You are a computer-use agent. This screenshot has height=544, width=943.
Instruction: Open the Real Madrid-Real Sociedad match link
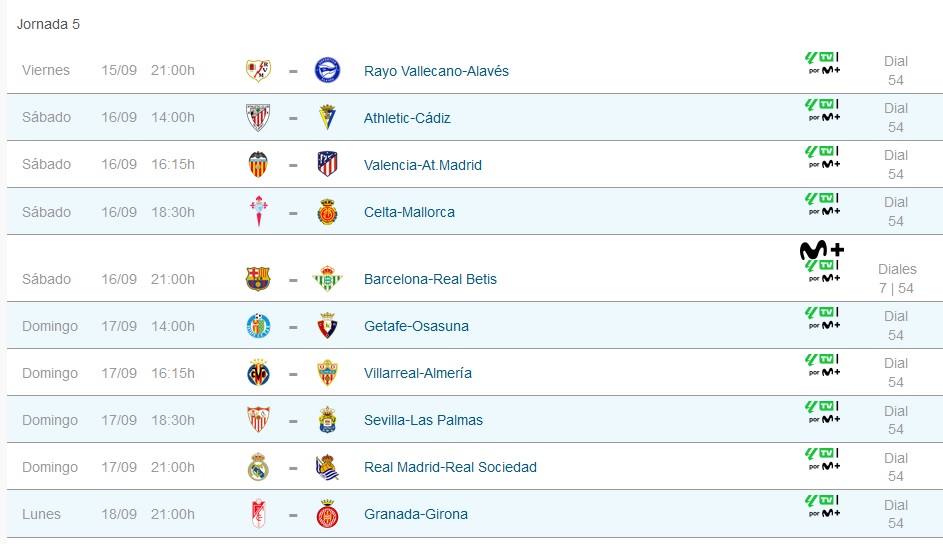(450, 467)
